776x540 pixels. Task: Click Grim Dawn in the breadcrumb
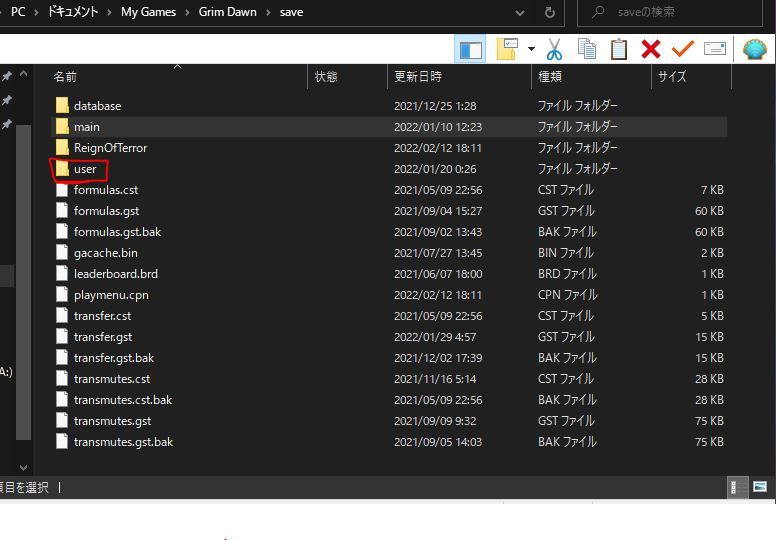[227, 12]
